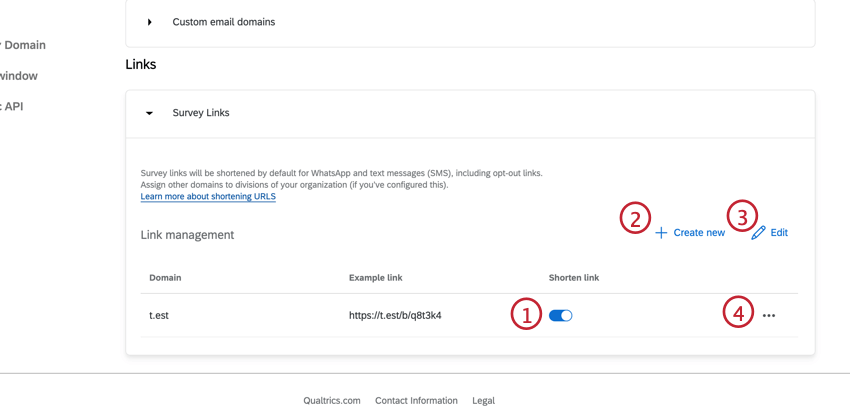Click the Shorten link column header

(573, 277)
